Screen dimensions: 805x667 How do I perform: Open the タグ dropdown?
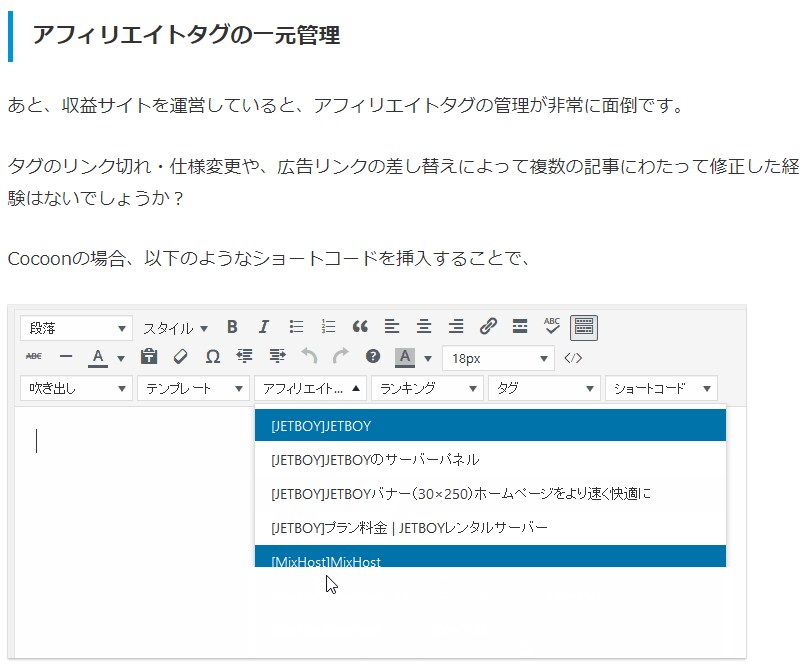[x=544, y=388]
